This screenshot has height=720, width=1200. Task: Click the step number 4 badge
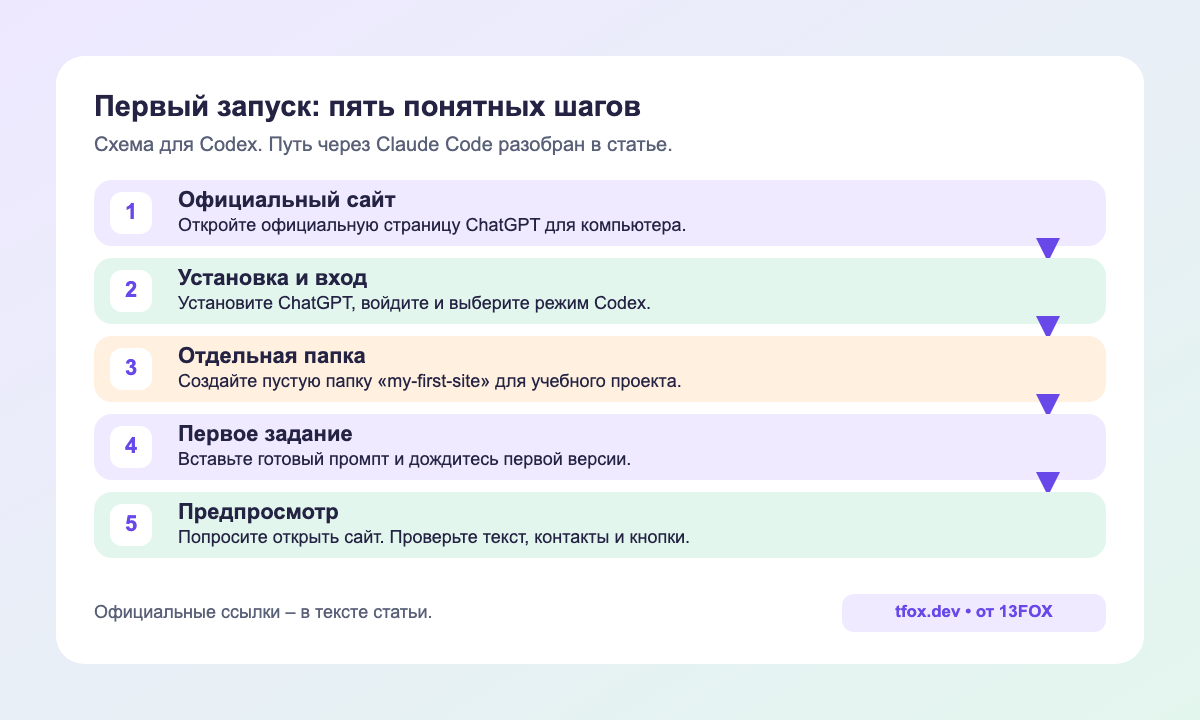point(131,447)
